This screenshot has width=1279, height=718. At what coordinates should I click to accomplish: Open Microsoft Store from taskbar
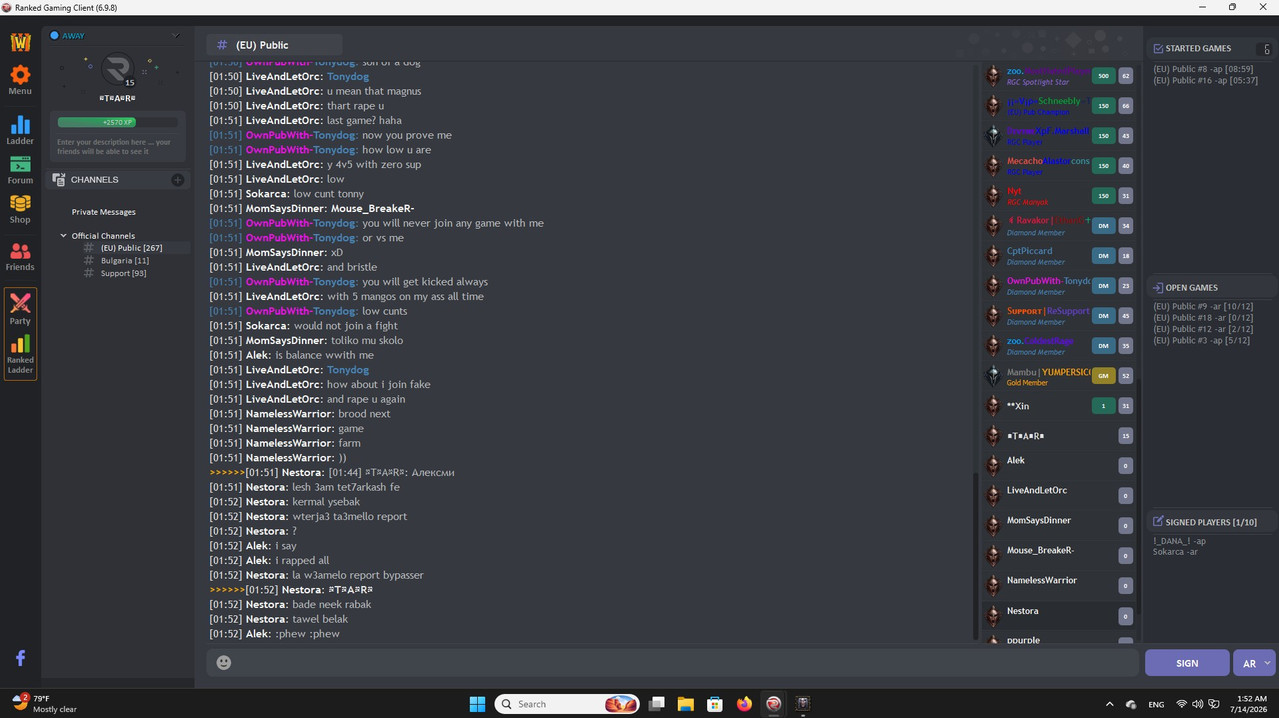point(714,704)
